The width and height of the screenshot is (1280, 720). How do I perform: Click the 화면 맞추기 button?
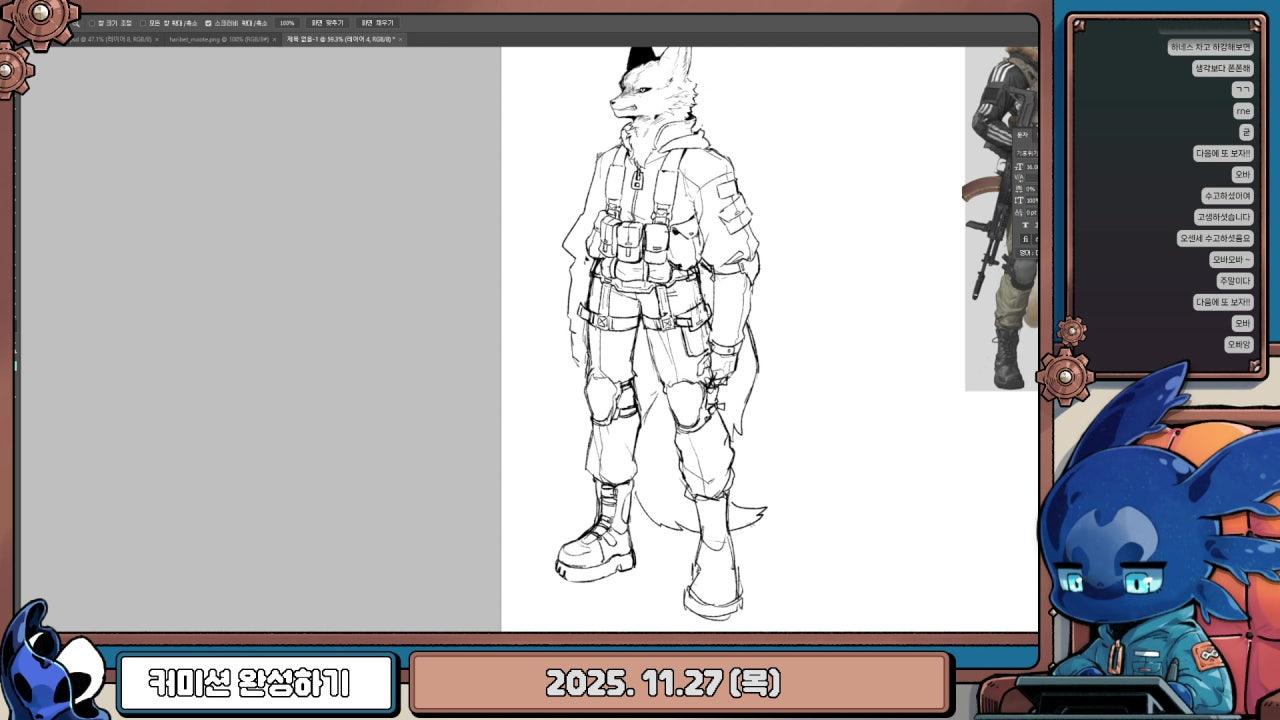coord(327,23)
